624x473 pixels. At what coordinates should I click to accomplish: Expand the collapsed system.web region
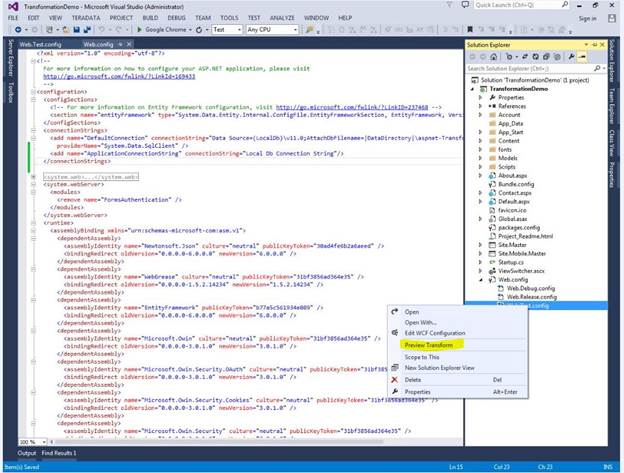coord(33,176)
